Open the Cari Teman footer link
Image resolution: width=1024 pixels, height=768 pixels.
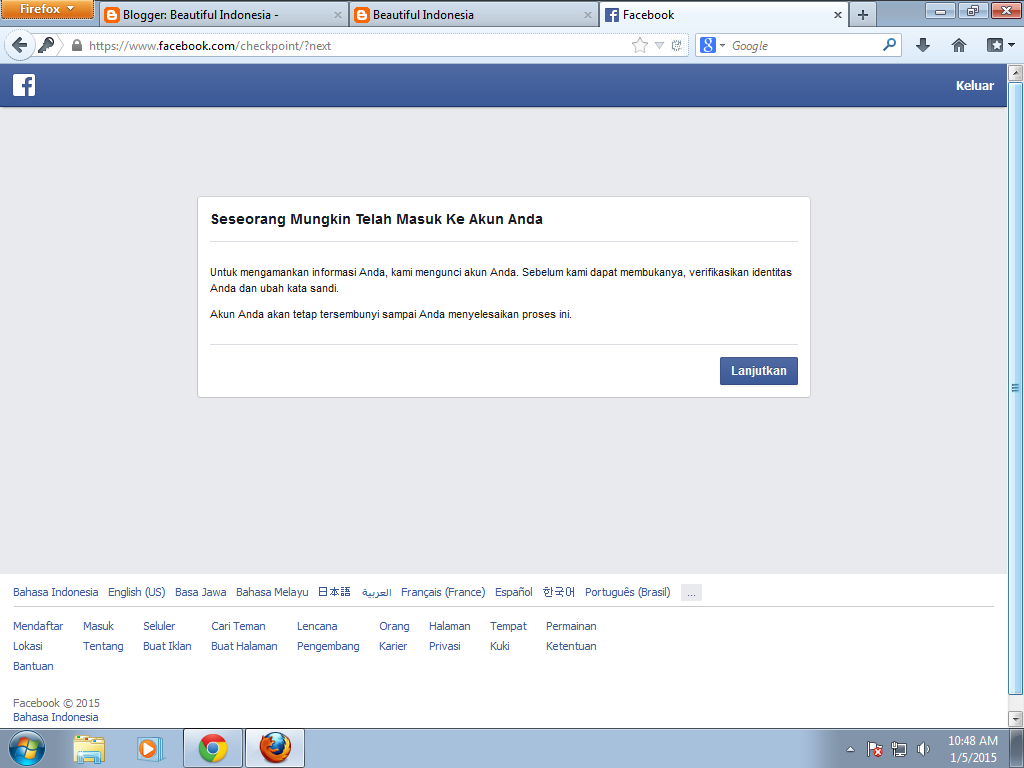pyautogui.click(x=238, y=626)
